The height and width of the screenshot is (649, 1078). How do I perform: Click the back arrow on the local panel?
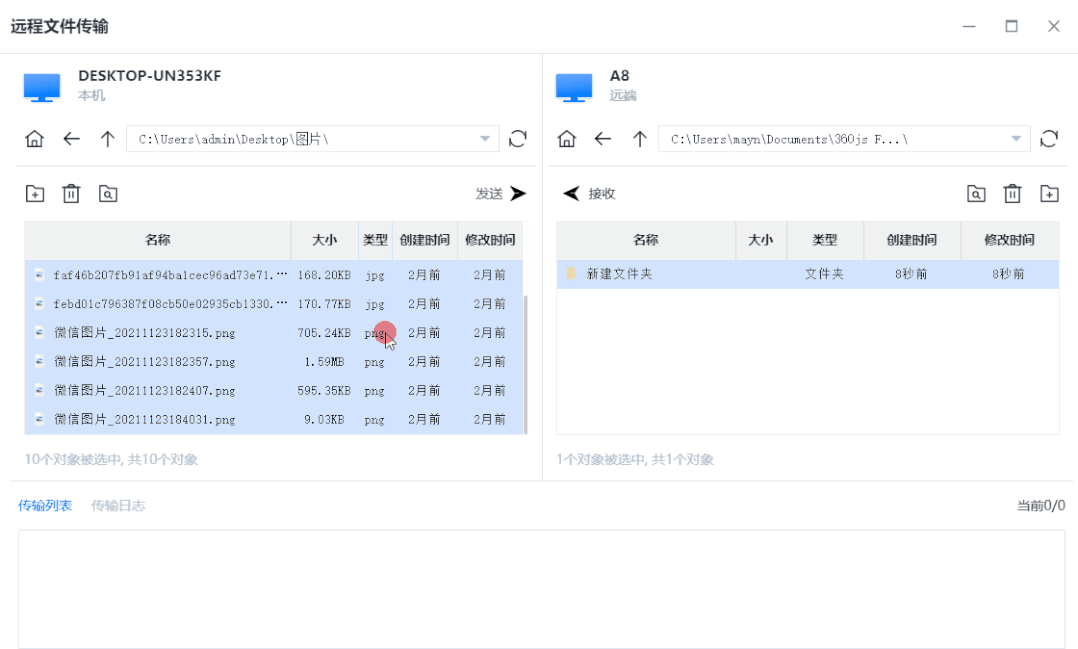tap(71, 139)
